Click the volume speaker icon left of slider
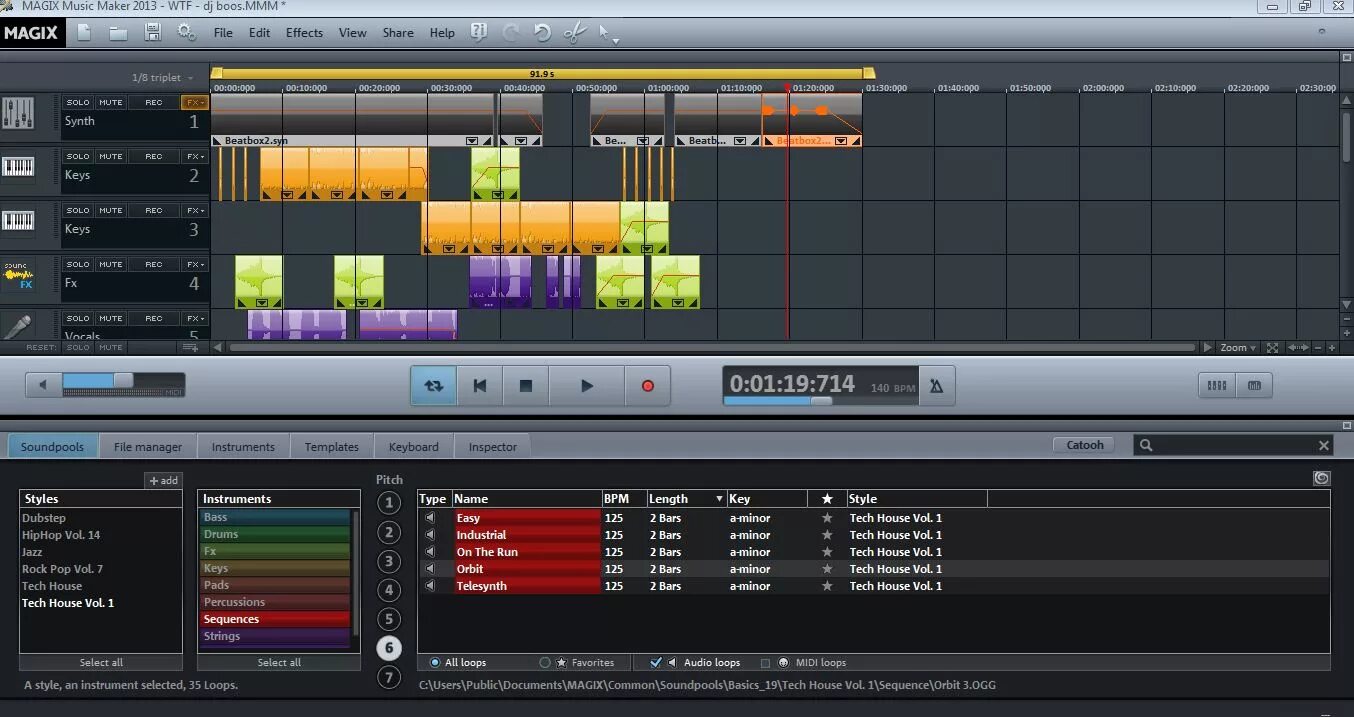The width and height of the screenshot is (1354, 717). point(43,385)
